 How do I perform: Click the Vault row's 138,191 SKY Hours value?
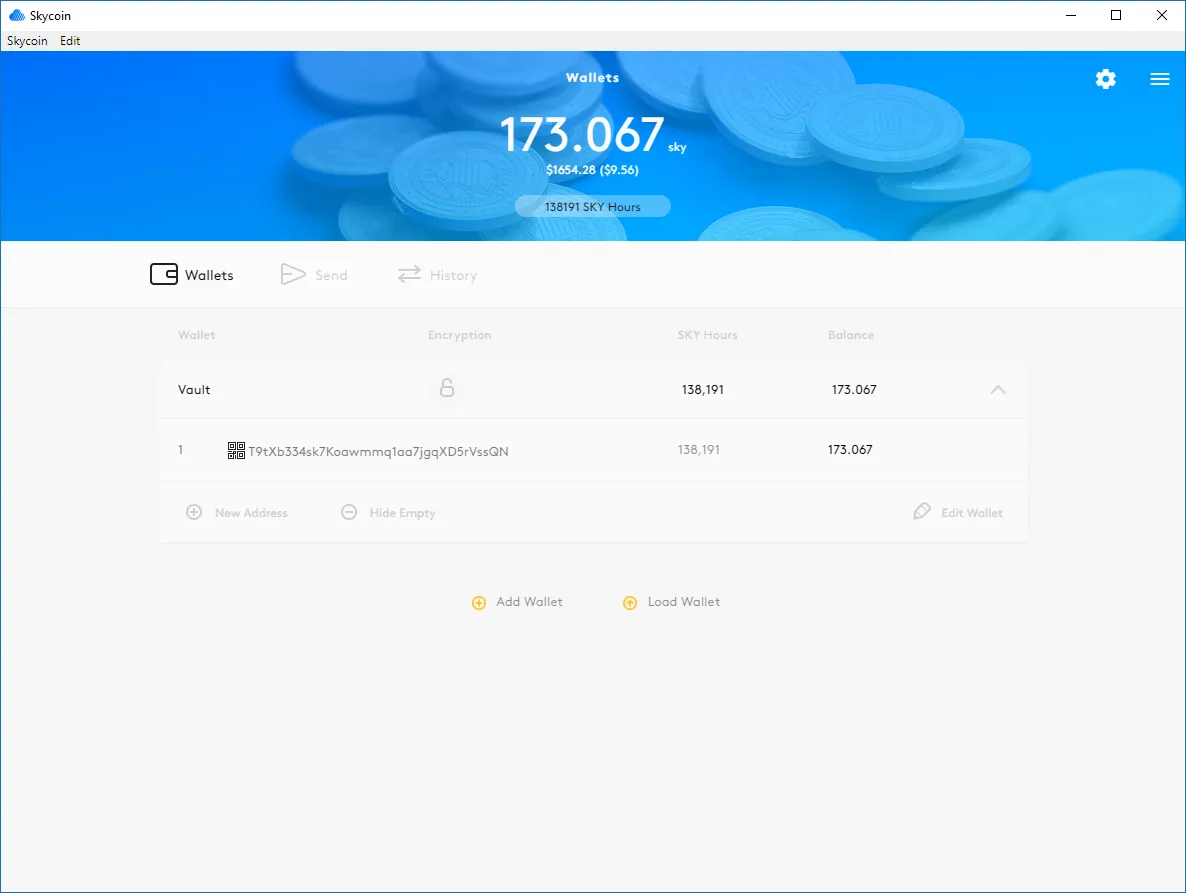[x=703, y=389]
